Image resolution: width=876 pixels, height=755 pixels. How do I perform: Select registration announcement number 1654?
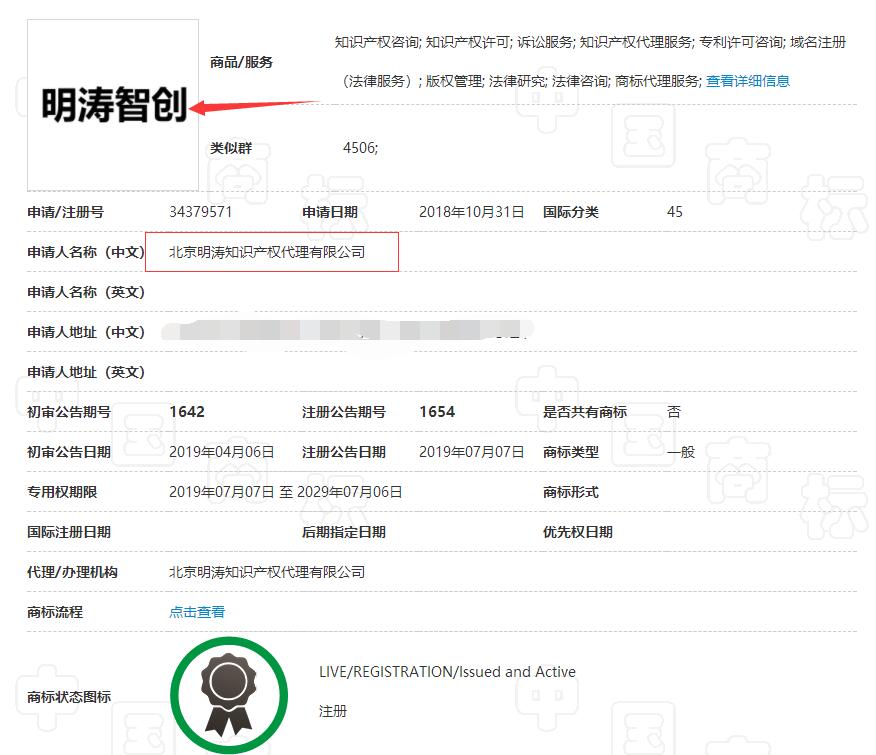tap(437, 412)
